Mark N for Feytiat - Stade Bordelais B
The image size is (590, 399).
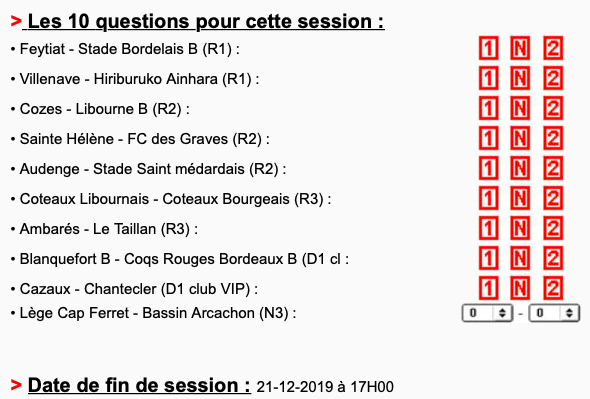(520, 48)
